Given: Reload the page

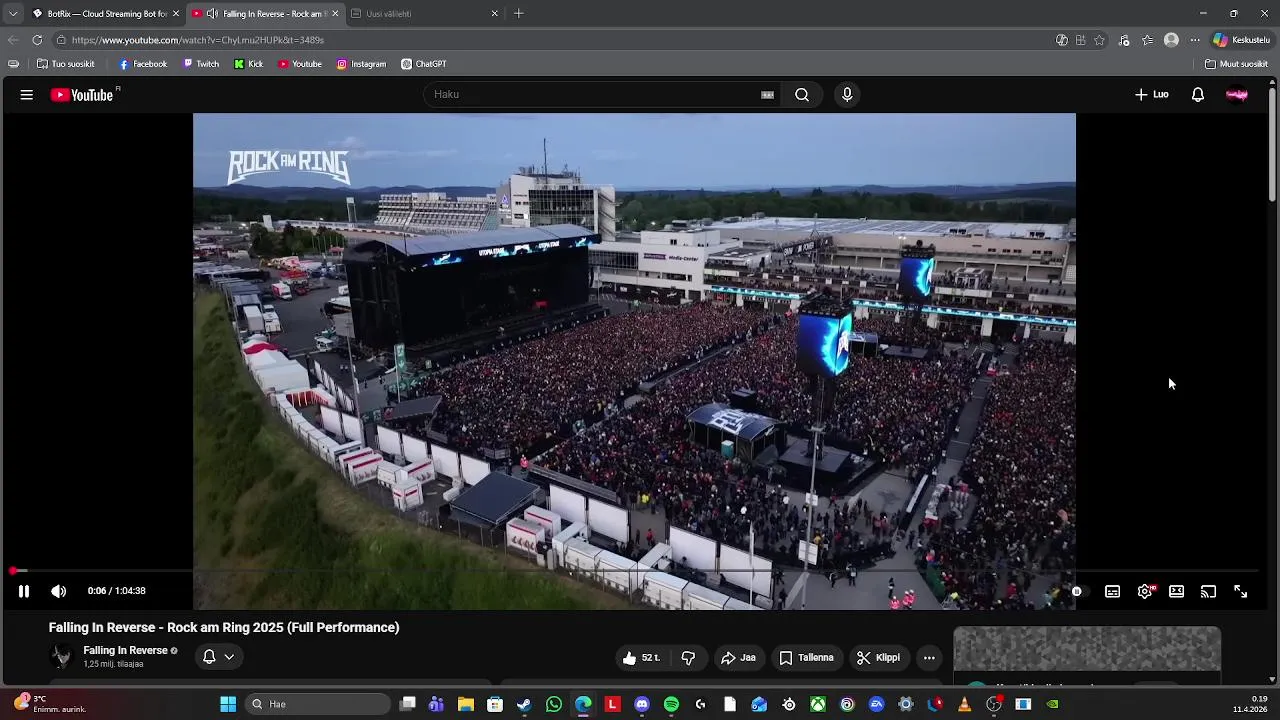Looking at the screenshot, I should 37,40.
